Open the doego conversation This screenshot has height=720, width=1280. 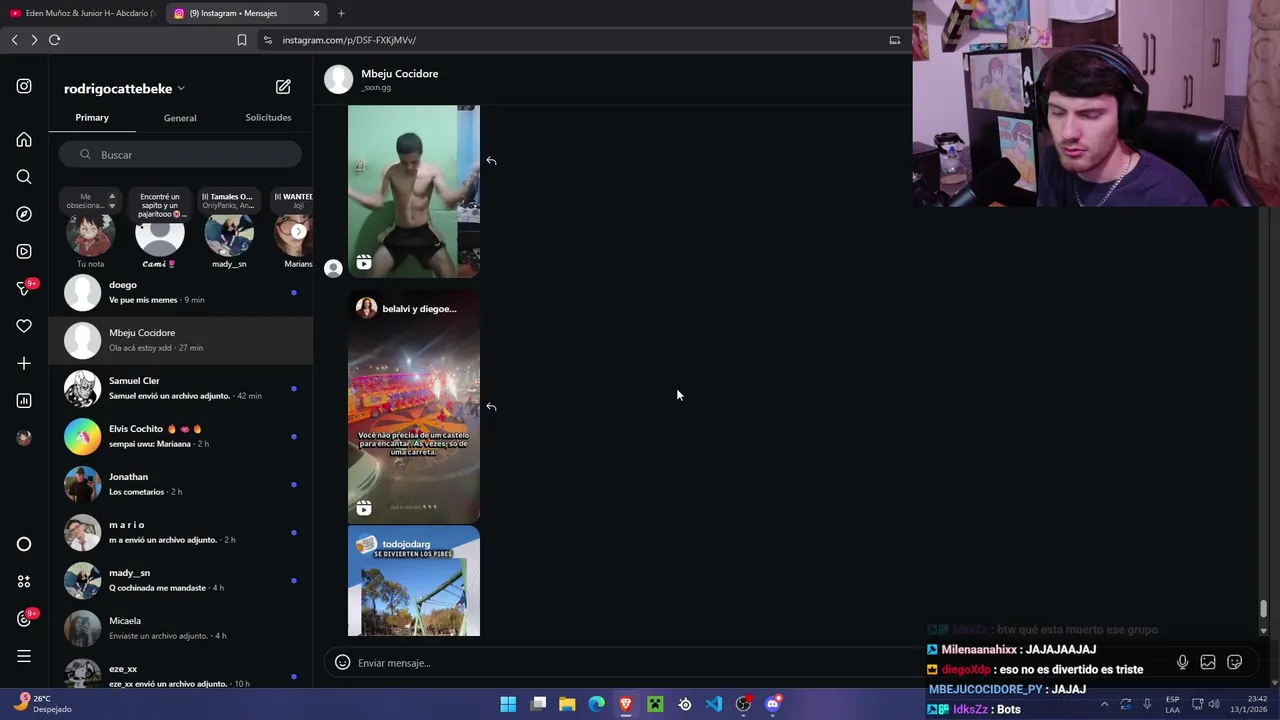tap(180, 292)
